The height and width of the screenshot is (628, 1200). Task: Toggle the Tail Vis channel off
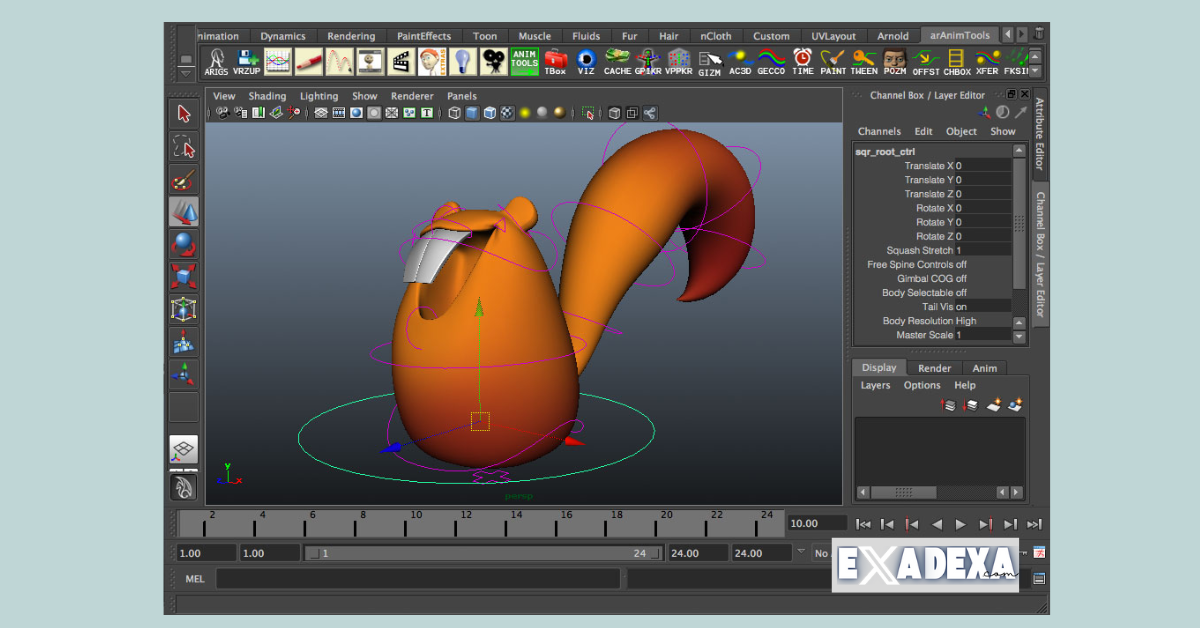960,307
